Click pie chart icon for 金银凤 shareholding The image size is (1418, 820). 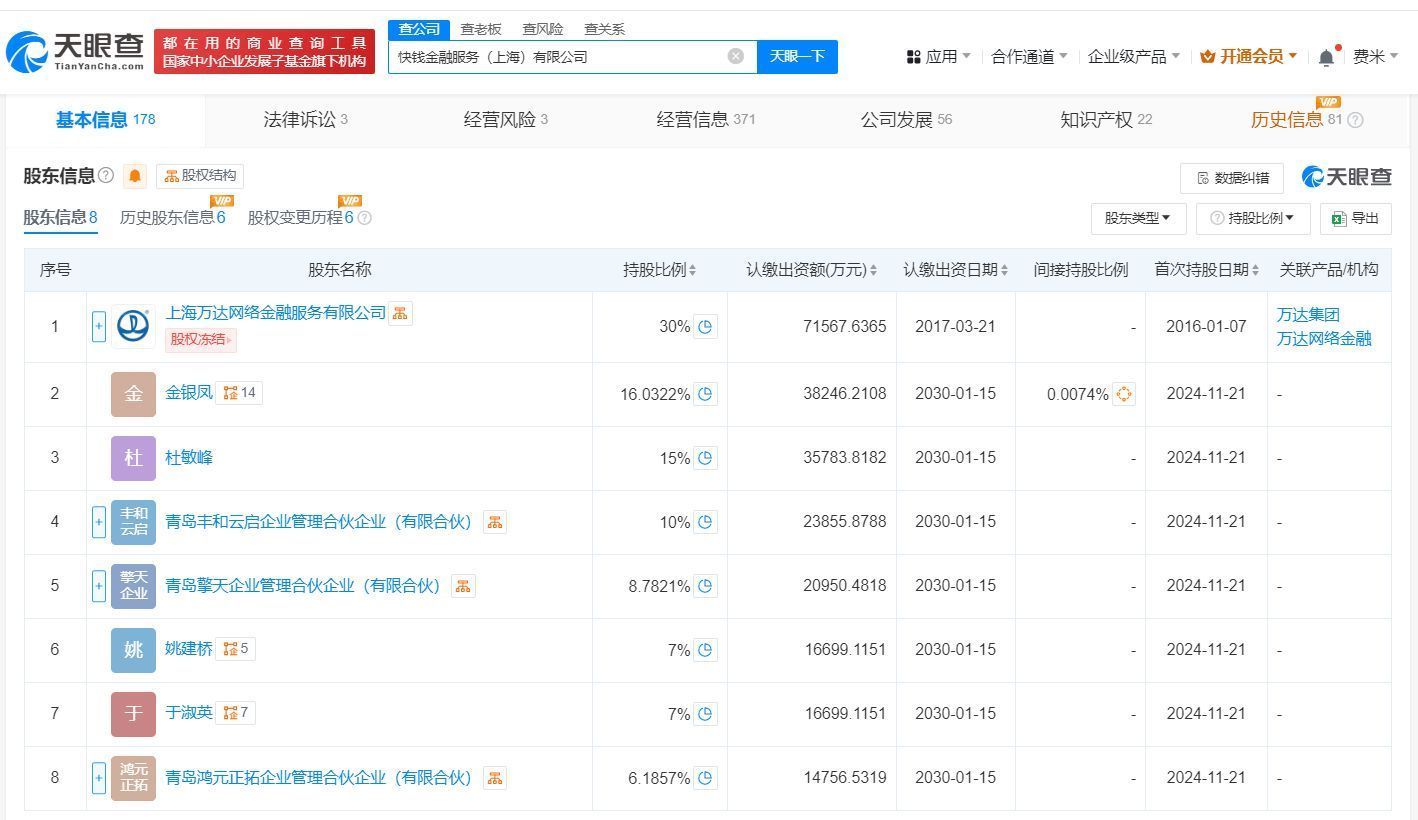tap(705, 394)
